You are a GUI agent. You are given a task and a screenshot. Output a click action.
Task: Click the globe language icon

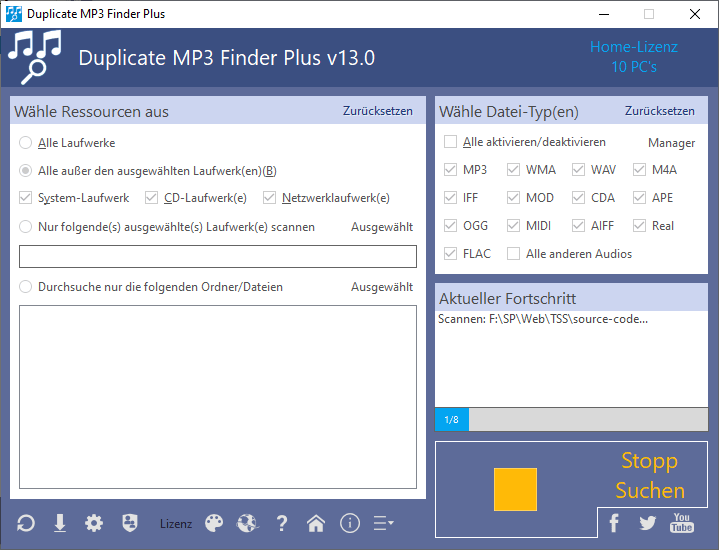[x=248, y=523]
